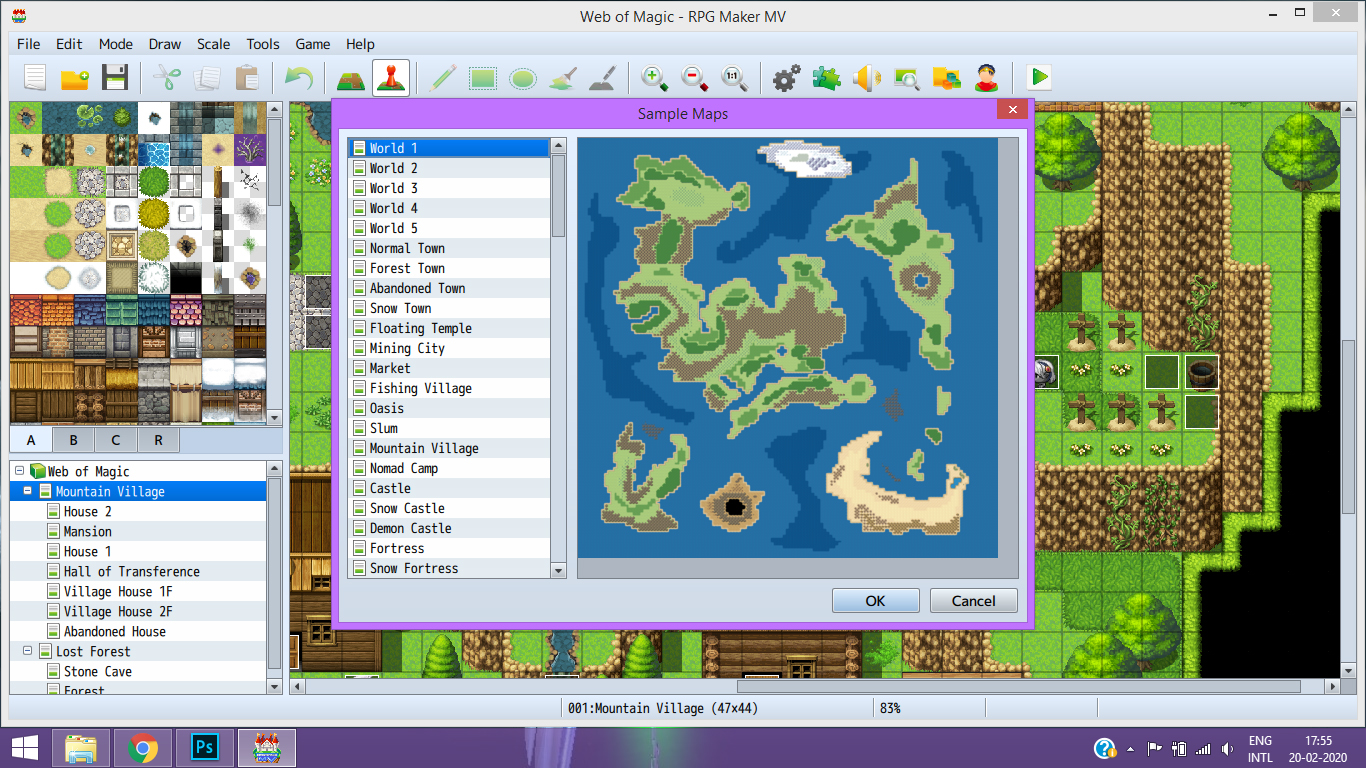Select Demon Castle sample map
Viewport: 1366px width, 768px height.
click(450, 528)
